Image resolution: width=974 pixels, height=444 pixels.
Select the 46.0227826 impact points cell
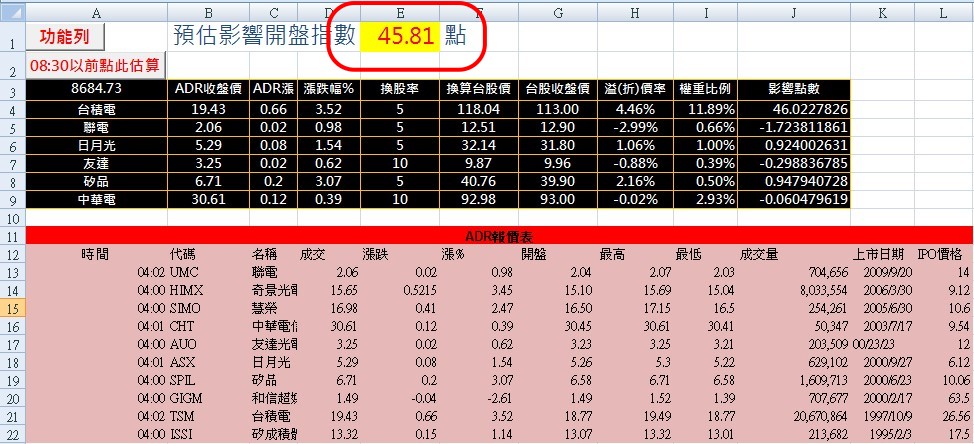click(x=793, y=110)
